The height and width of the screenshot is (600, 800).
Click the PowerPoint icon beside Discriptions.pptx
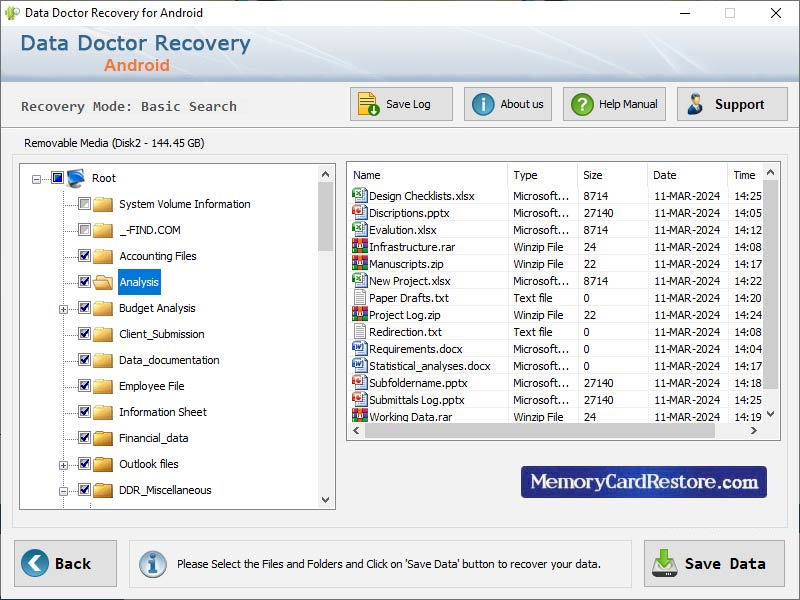tap(360, 212)
